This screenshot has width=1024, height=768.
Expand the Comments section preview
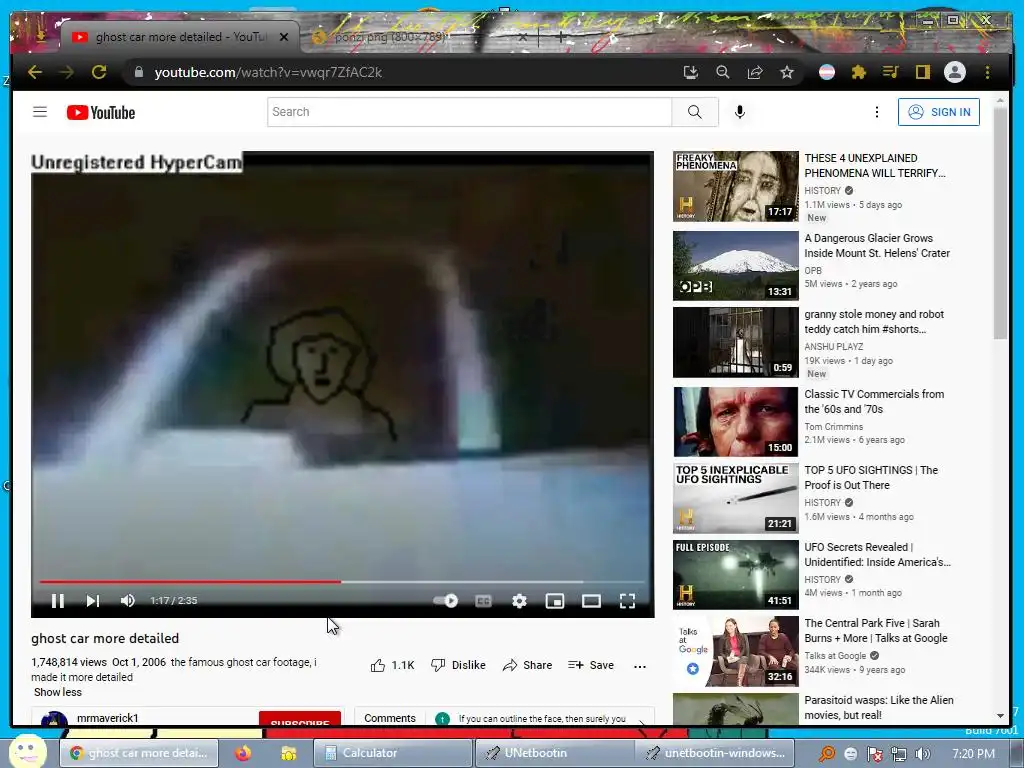tap(504, 718)
